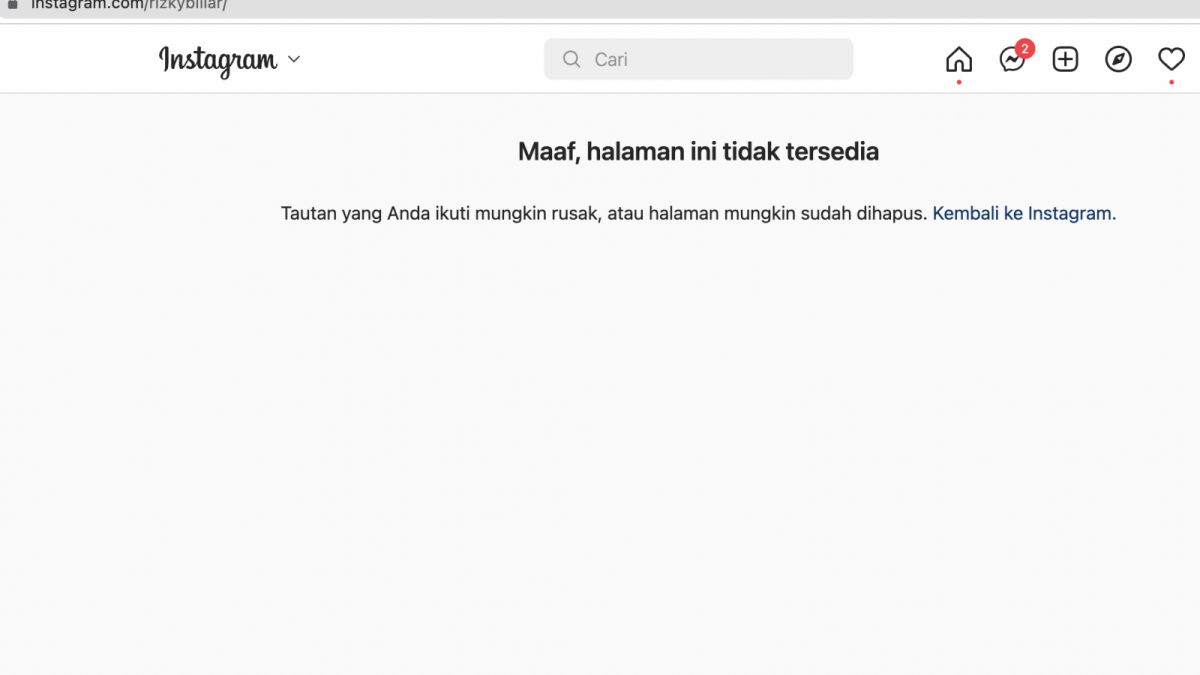Open Explore using the compass icon
Image resolution: width=1200 pixels, height=675 pixels.
[x=1118, y=59]
